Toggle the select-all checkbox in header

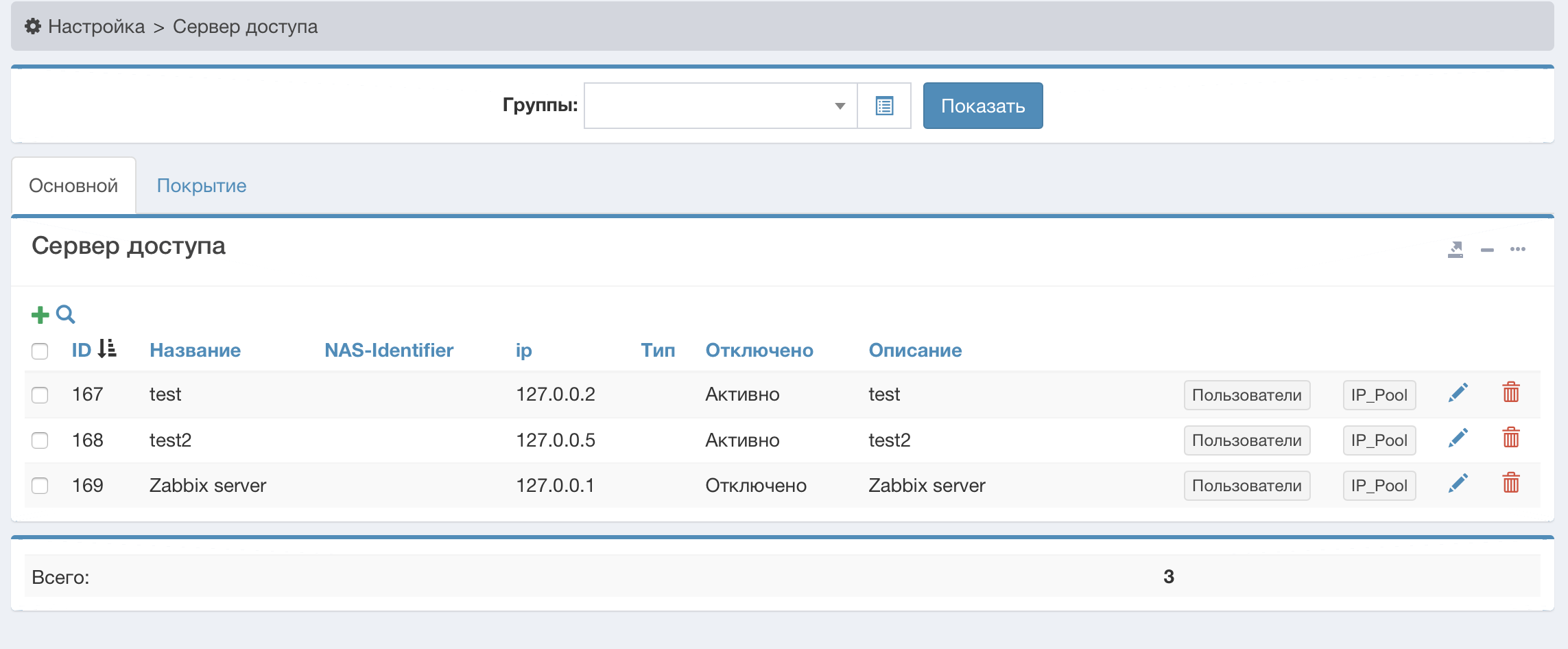(x=40, y=351)
